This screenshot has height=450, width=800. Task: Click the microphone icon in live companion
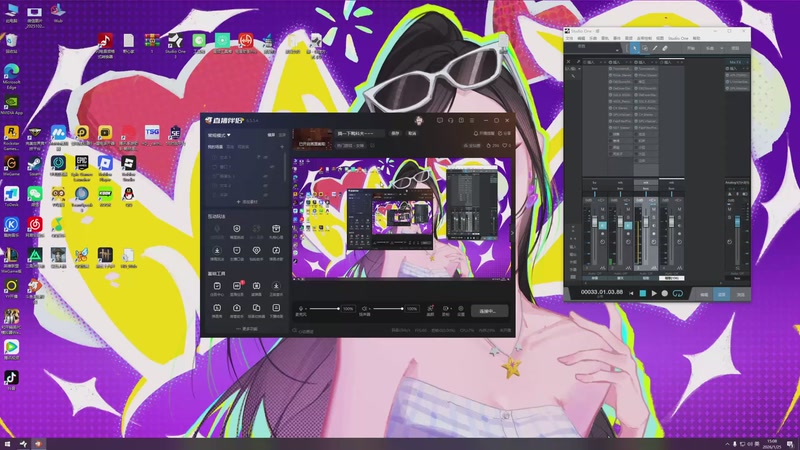point(301,309)
